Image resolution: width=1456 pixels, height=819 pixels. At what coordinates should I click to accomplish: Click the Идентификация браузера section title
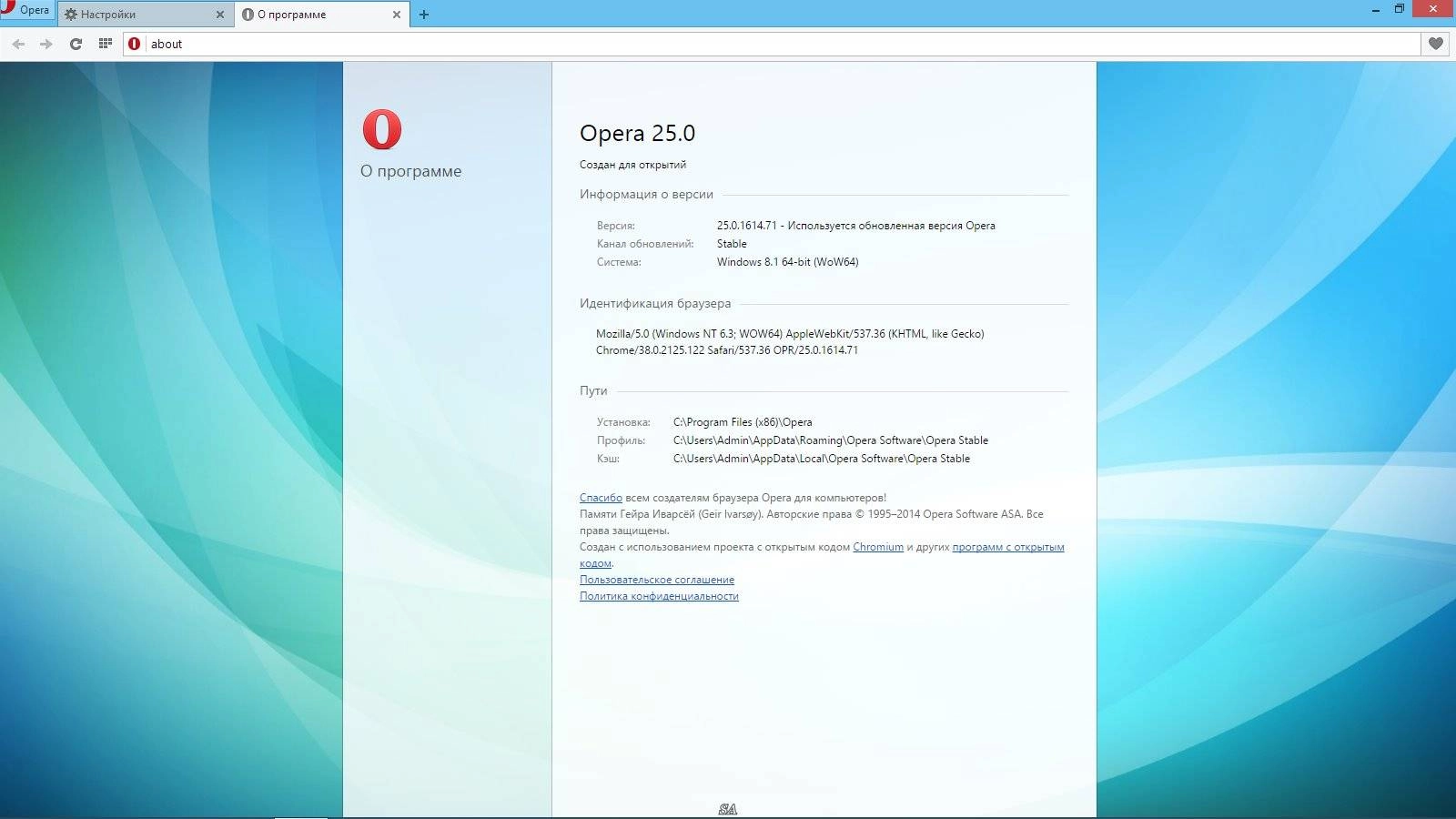tap(655, 303)
